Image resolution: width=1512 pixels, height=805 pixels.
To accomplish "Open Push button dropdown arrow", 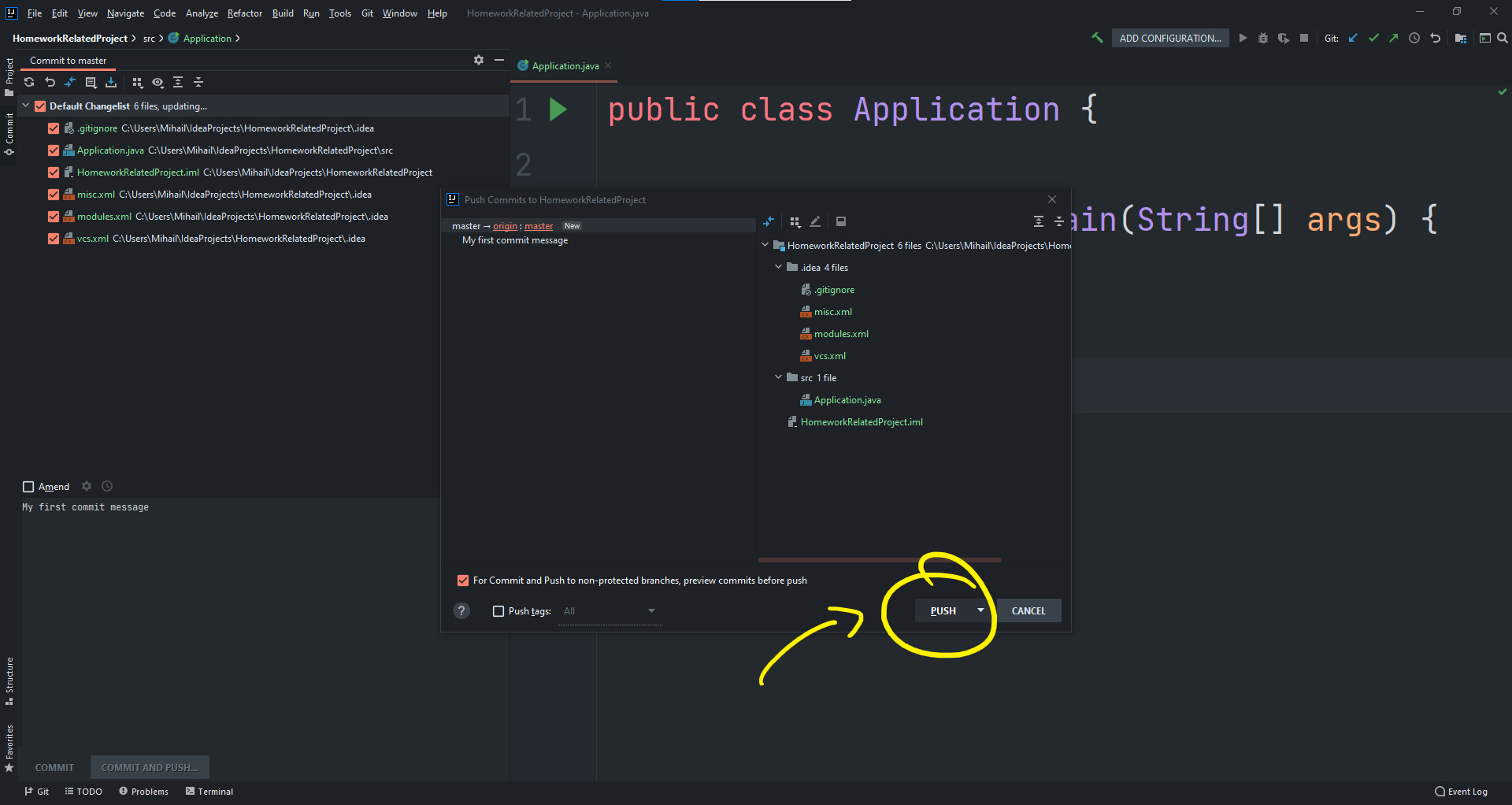I will tap(980, 610).
